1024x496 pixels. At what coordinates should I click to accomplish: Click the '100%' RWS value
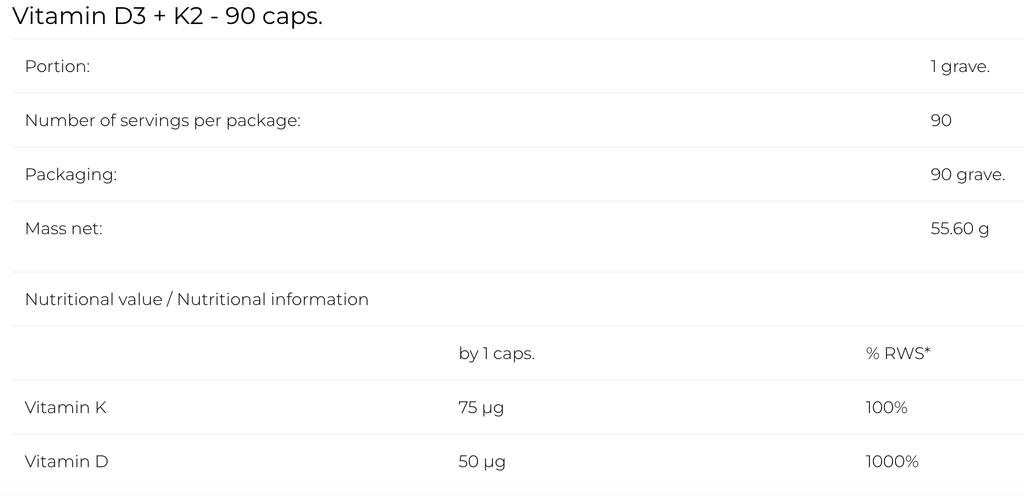click(x=886, y=408)
